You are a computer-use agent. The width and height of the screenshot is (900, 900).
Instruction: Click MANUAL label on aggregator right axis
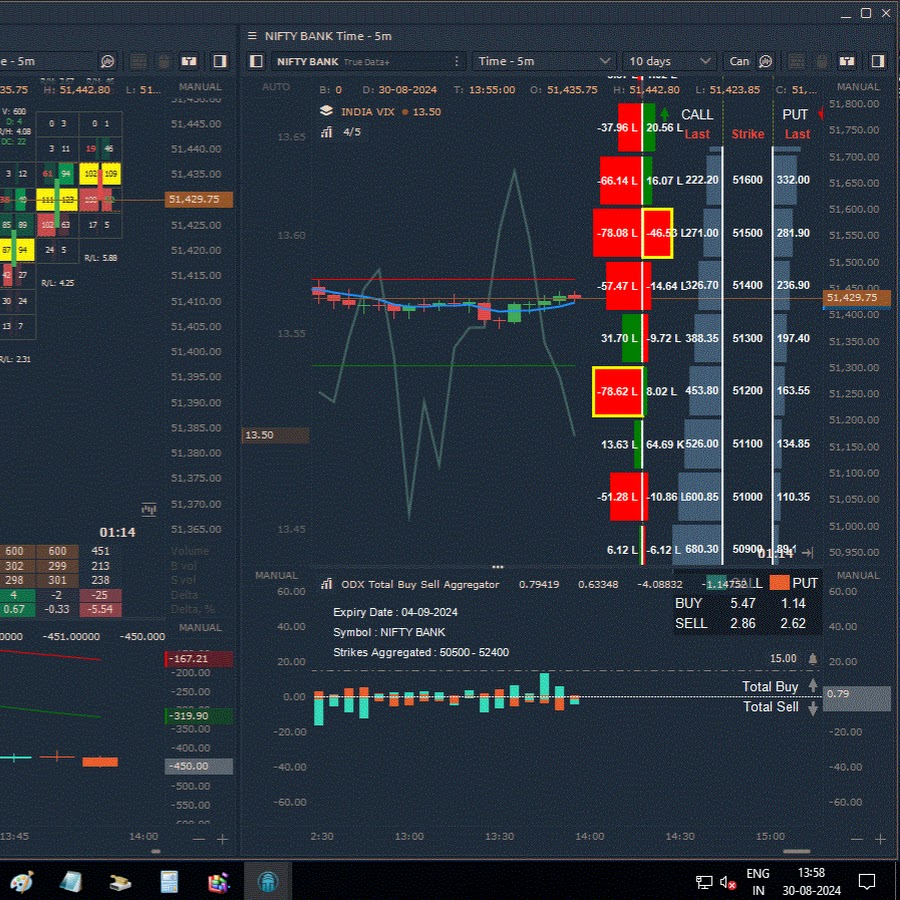click(x=858, y=575)
